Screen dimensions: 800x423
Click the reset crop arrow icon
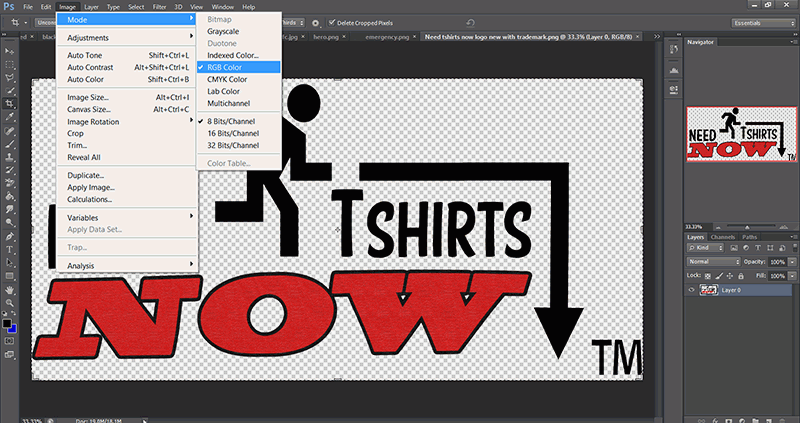click(470, 23)
